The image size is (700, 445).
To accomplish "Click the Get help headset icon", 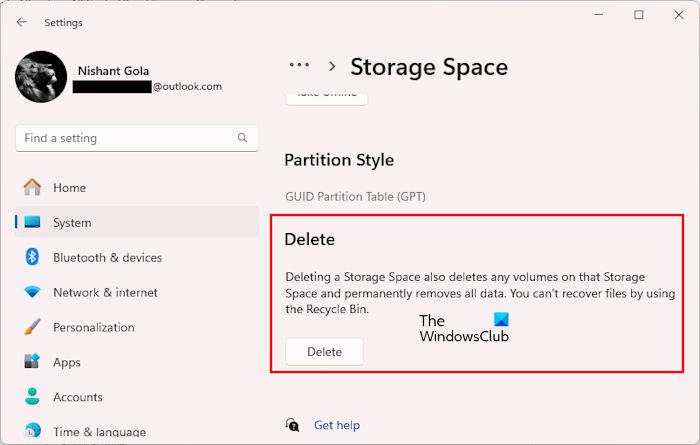I will pyautogui.click(x=292, y=425).
